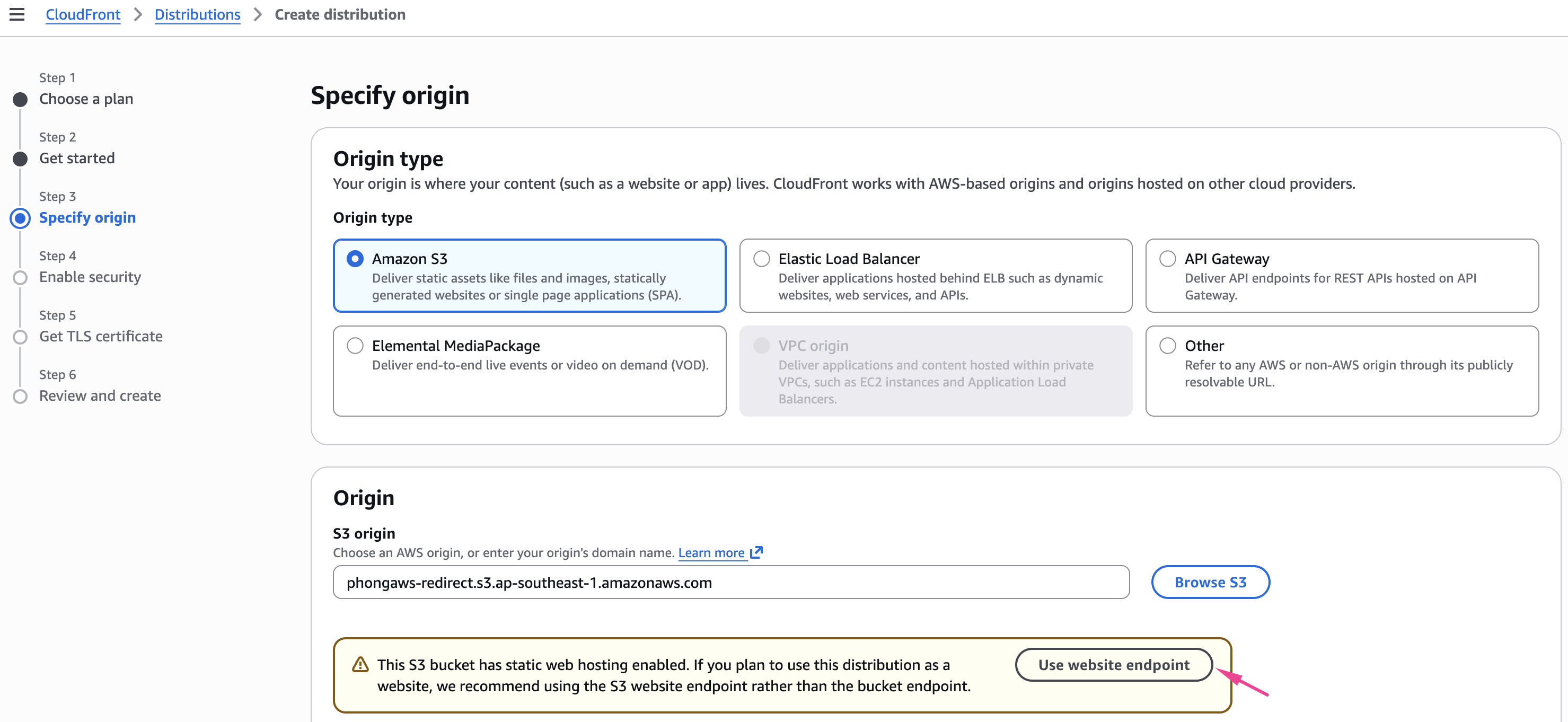Navigate to Distributions breadcrumb
Image resolution: width=1568 pixels, height=722 pixels.
(197, 15)
